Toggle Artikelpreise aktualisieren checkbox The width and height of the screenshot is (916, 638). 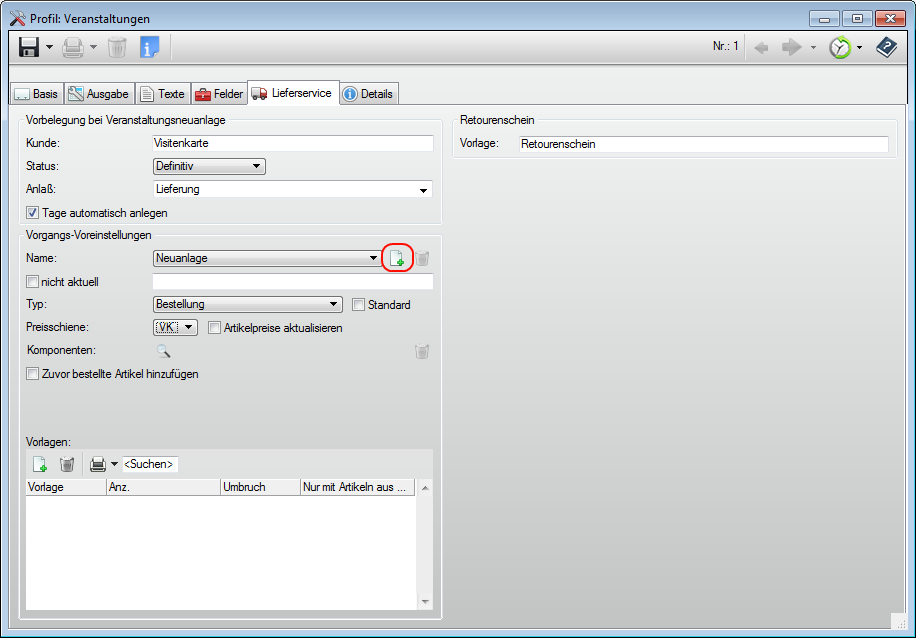tap(215, 328)
